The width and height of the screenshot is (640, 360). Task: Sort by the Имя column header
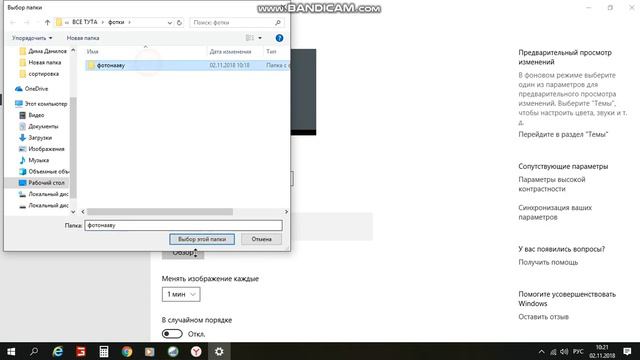pyautogui.click(x=93, y=51)
